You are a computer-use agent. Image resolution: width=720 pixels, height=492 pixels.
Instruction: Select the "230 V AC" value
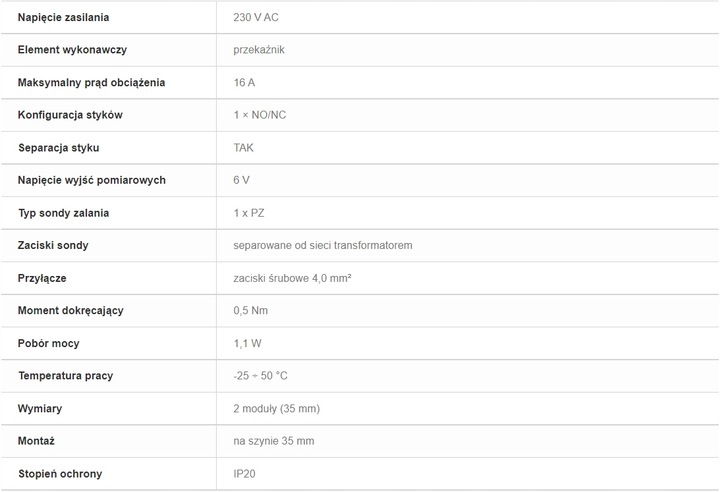(x=256, y=18)
